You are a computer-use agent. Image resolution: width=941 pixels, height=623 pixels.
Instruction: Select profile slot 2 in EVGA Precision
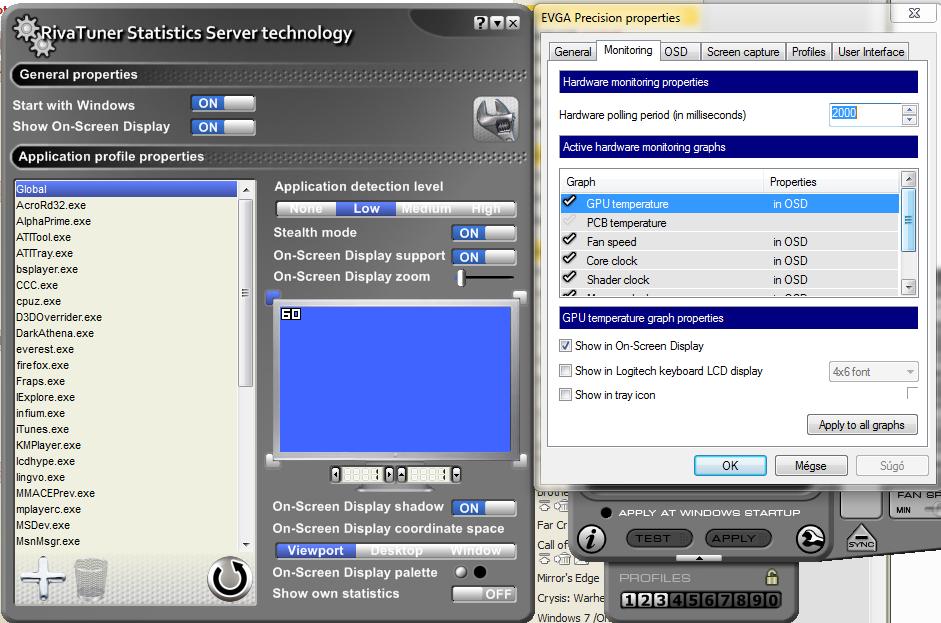[644, 600]
